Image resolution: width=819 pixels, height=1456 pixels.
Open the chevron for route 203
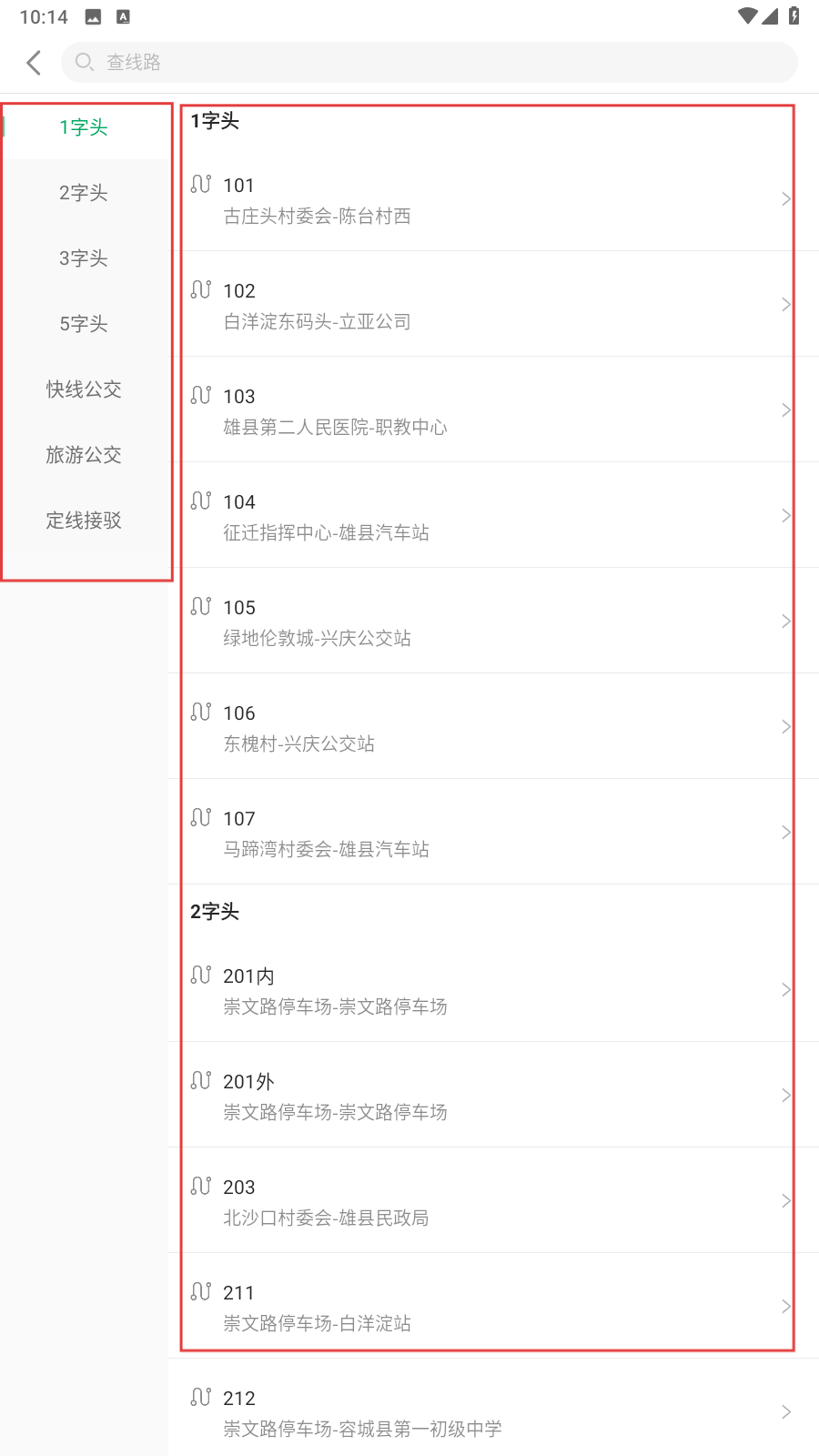click(785, 1200)
